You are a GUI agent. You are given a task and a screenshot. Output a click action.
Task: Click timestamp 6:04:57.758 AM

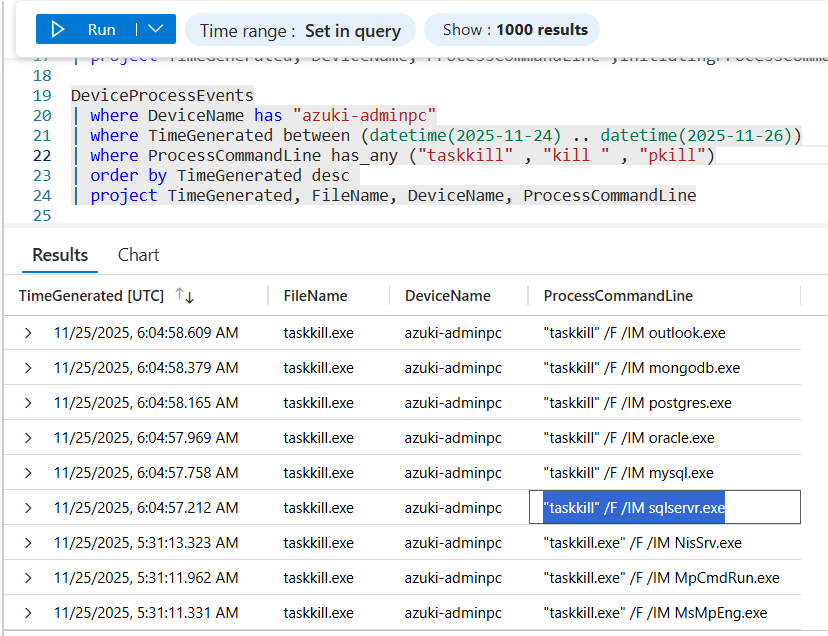pos(146,472)
